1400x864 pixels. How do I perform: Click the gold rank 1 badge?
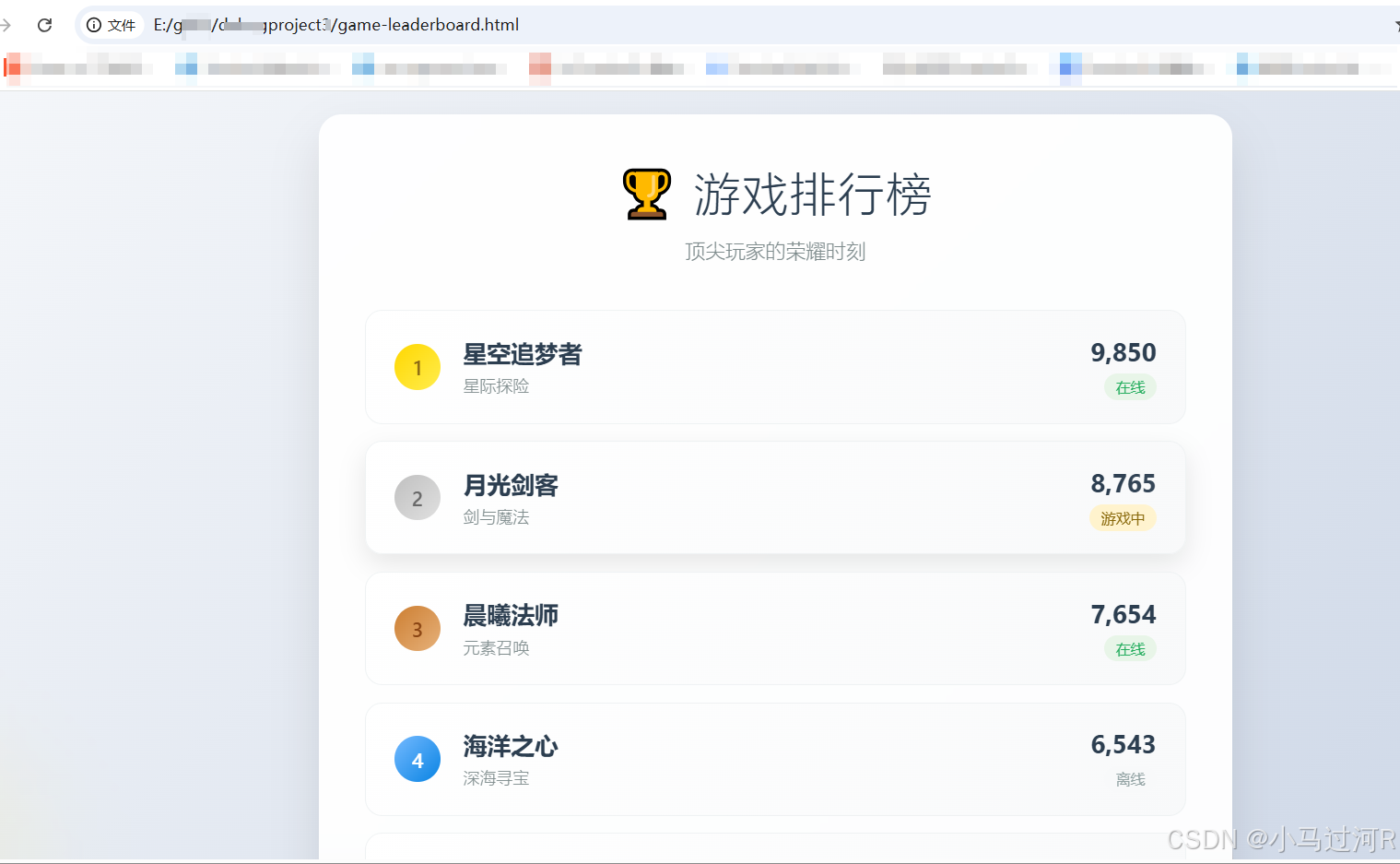[418, 366]
